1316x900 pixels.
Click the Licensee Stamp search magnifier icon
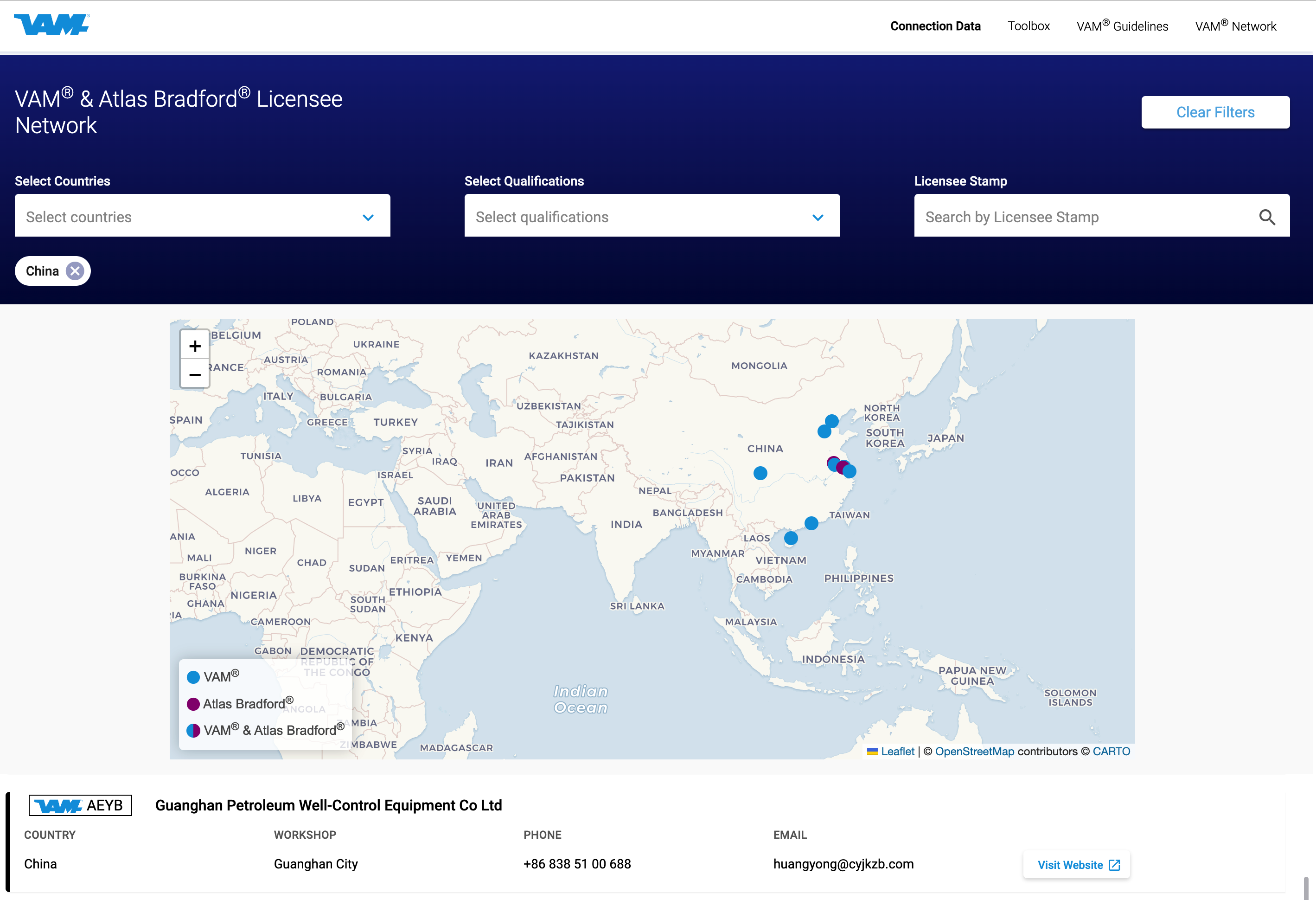pos(1267,217)
